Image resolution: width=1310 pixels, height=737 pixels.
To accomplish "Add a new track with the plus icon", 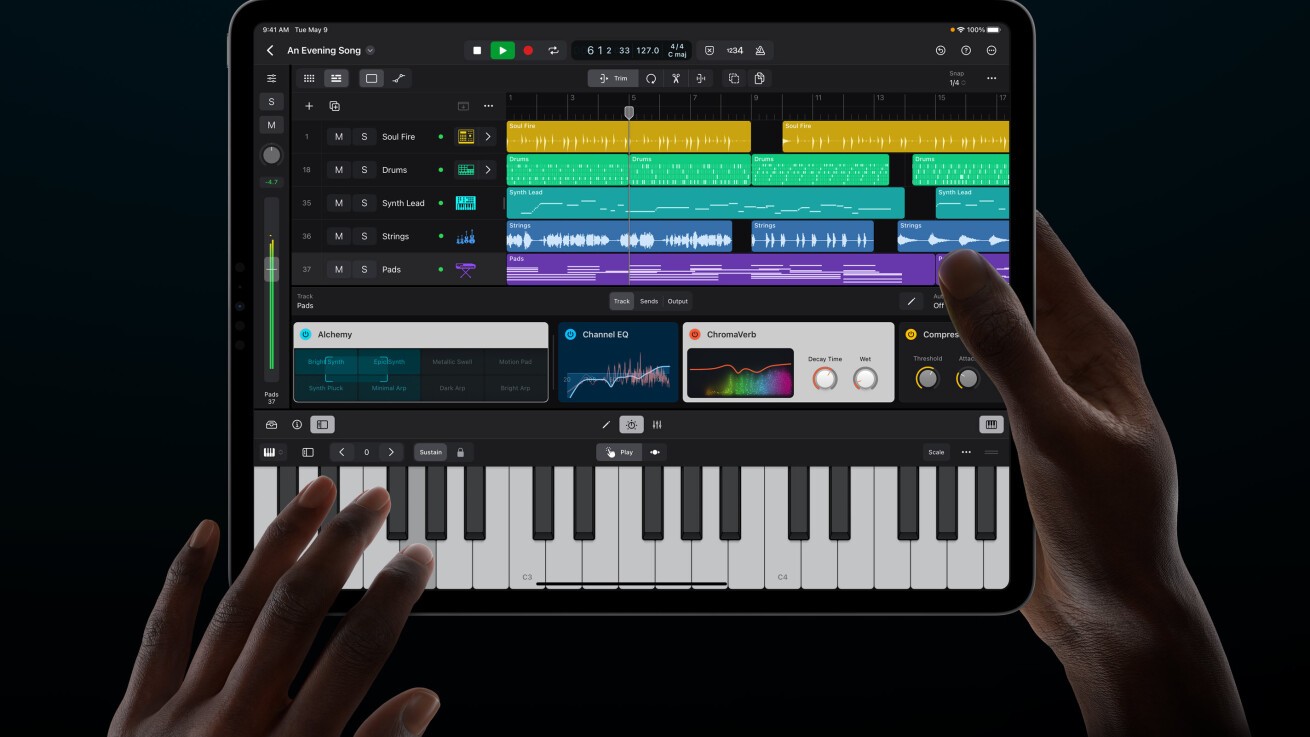I will 309,105.
